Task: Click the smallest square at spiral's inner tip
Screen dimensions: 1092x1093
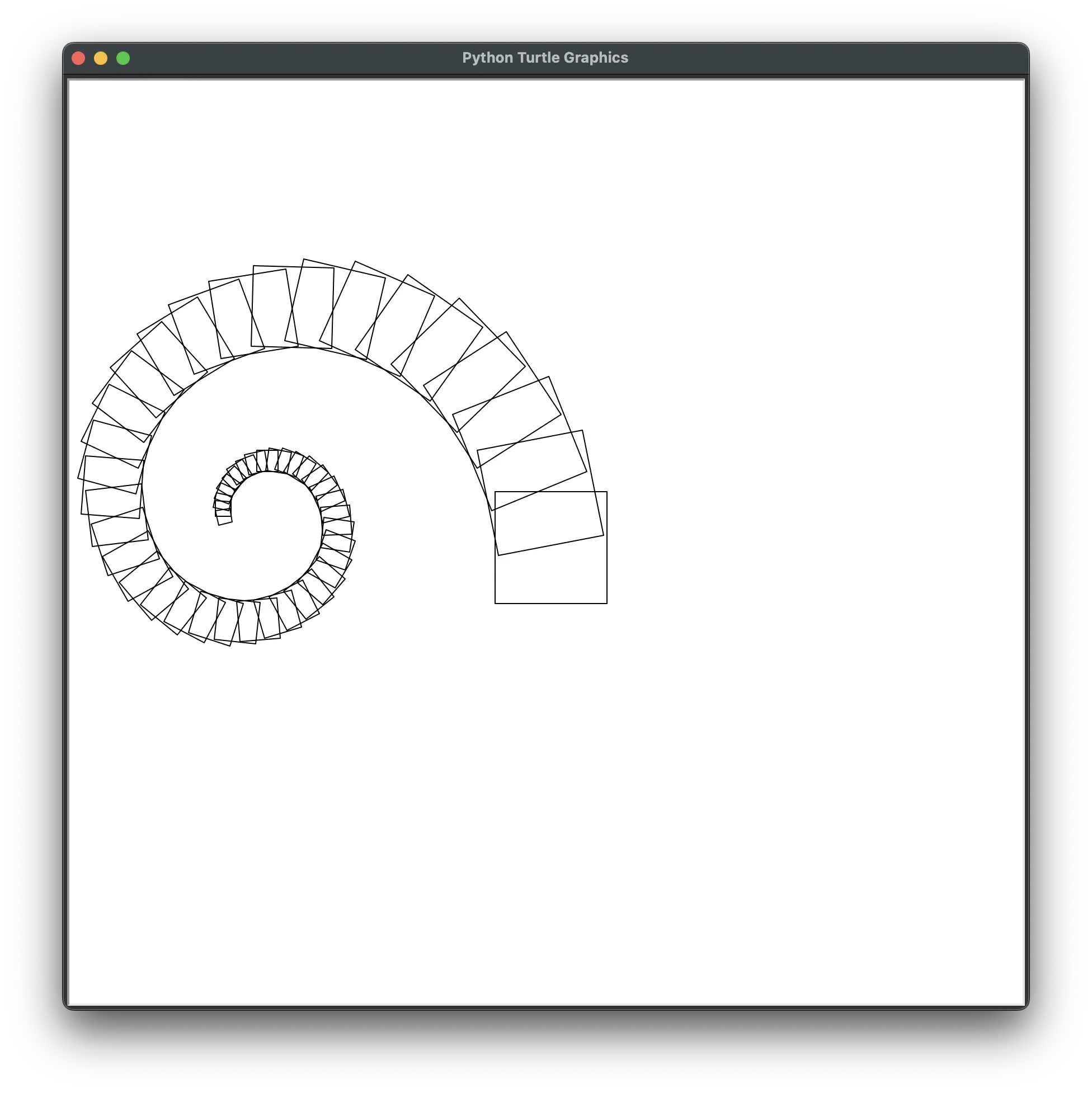Action: pos(225,520)
